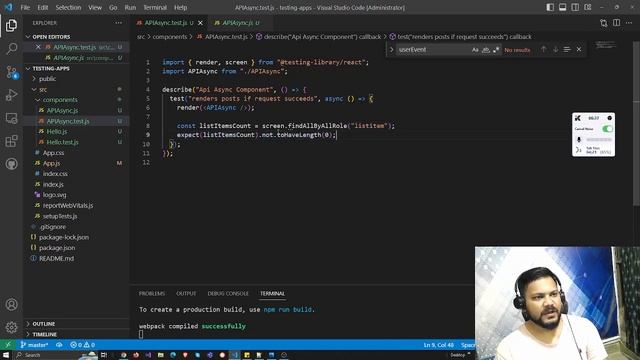Open the File menu
Image resolution: width=640 pixels, height=360 pixels.
(x=25, y=7)
